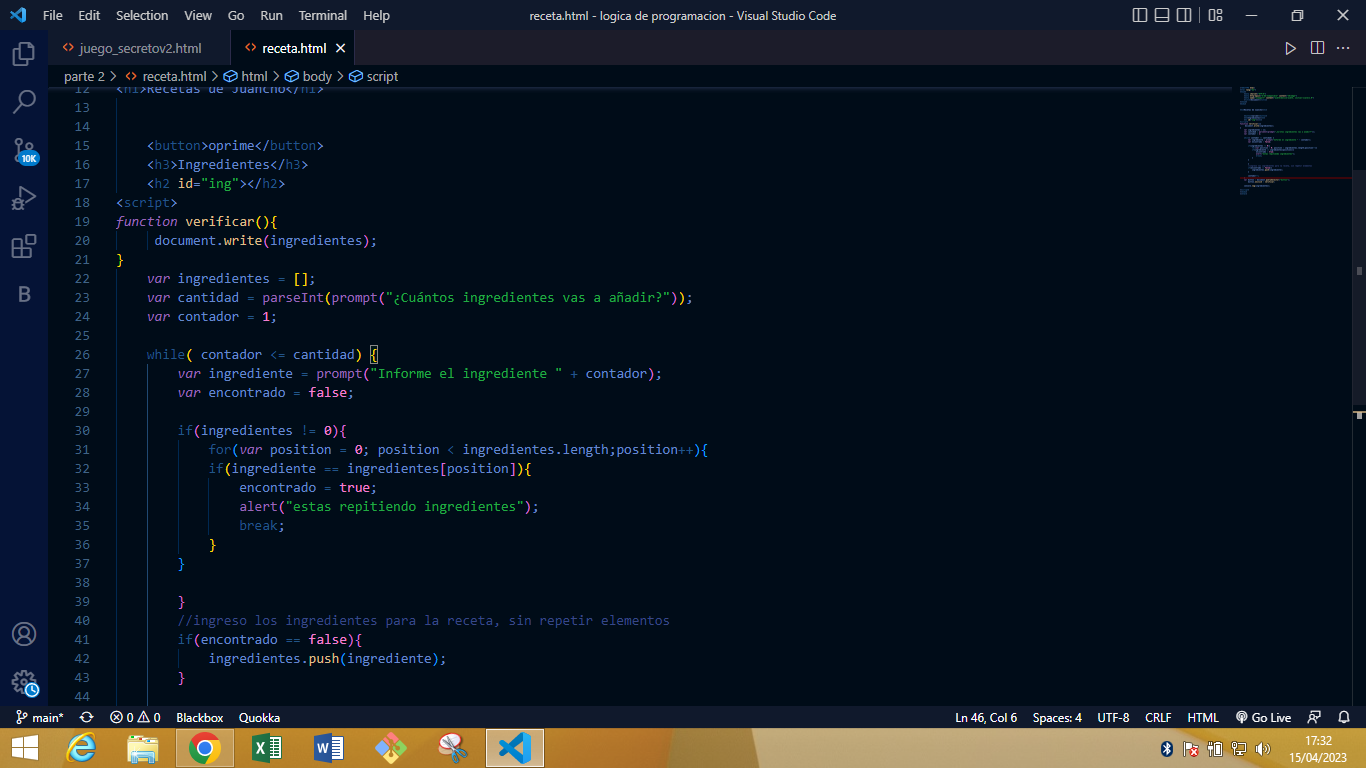
Task: Click the Bluetooth tray icon
Action: (x=1166, y=748)
